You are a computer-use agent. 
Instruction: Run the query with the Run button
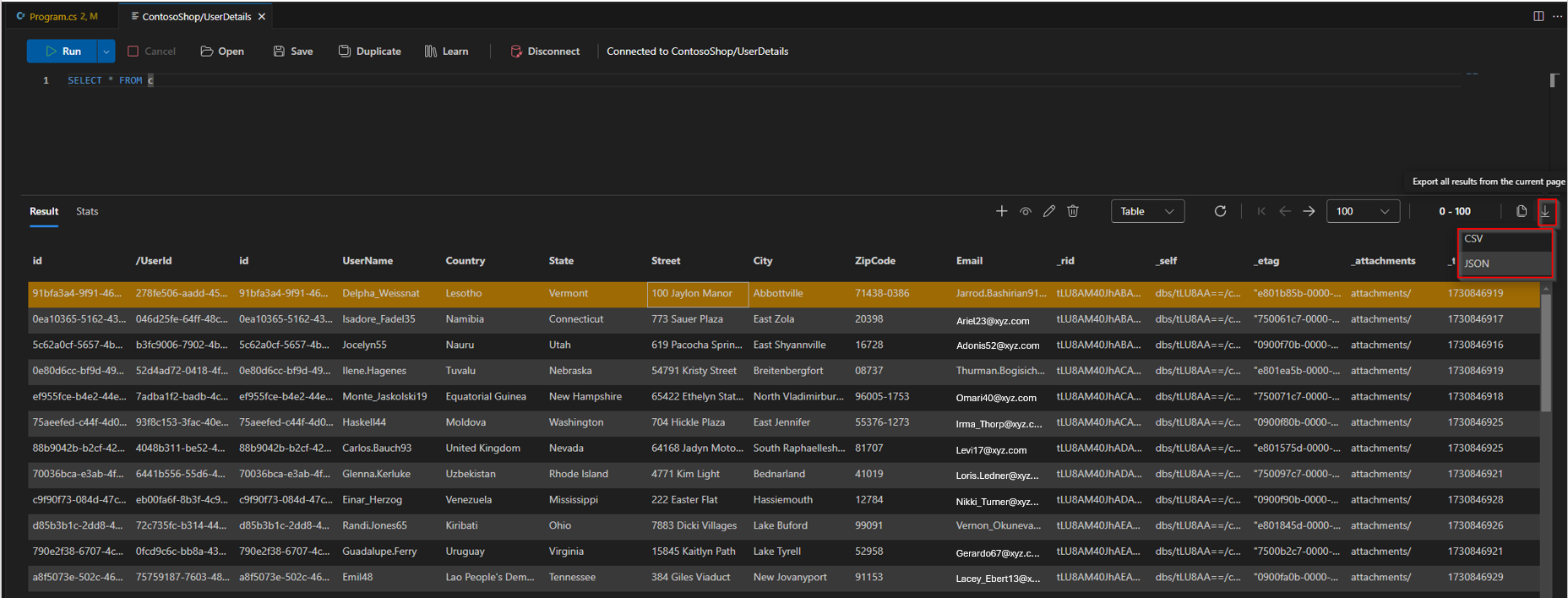tap(63, 52)
